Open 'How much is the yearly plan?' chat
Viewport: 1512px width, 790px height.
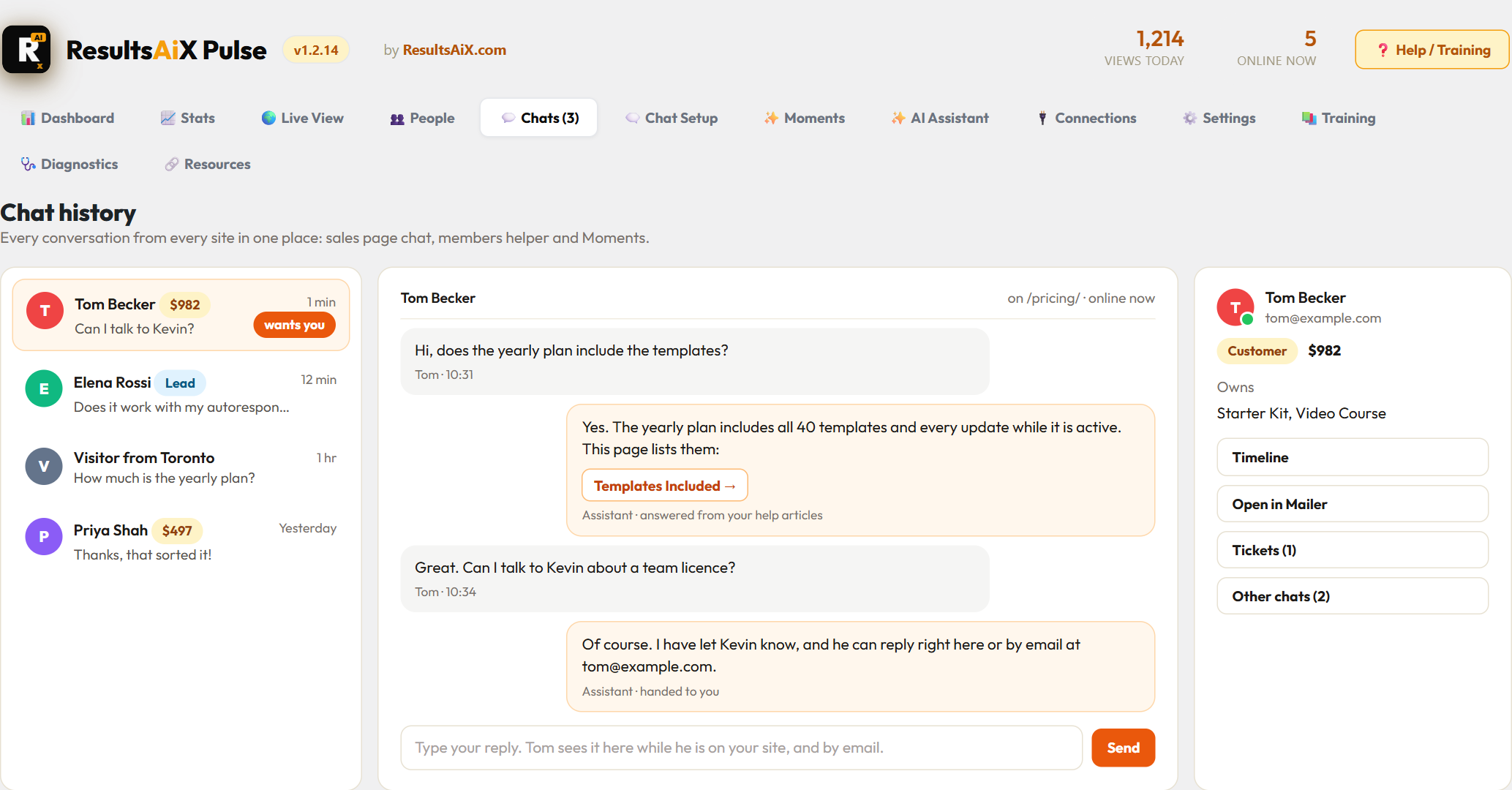(x=181, y=467)
